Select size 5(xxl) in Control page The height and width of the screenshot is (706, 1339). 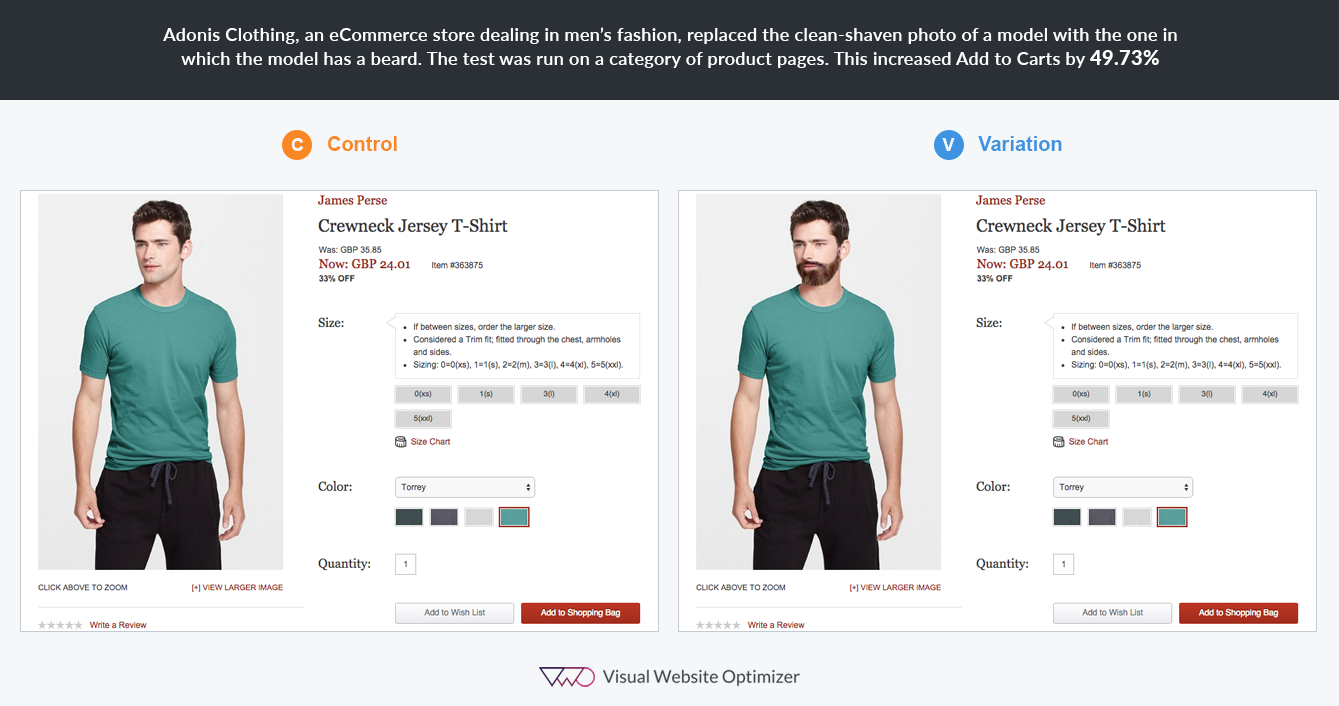click(423, 419)
